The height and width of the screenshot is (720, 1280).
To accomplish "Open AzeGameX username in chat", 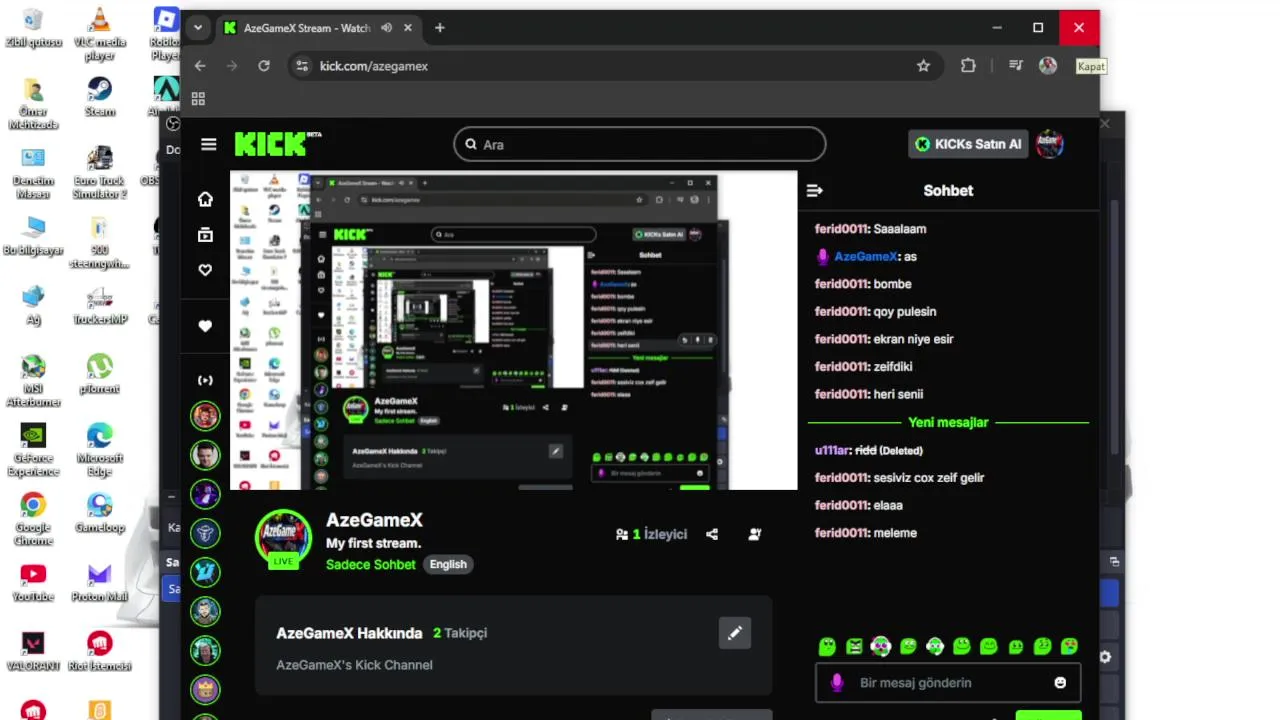I will (866, 256).
